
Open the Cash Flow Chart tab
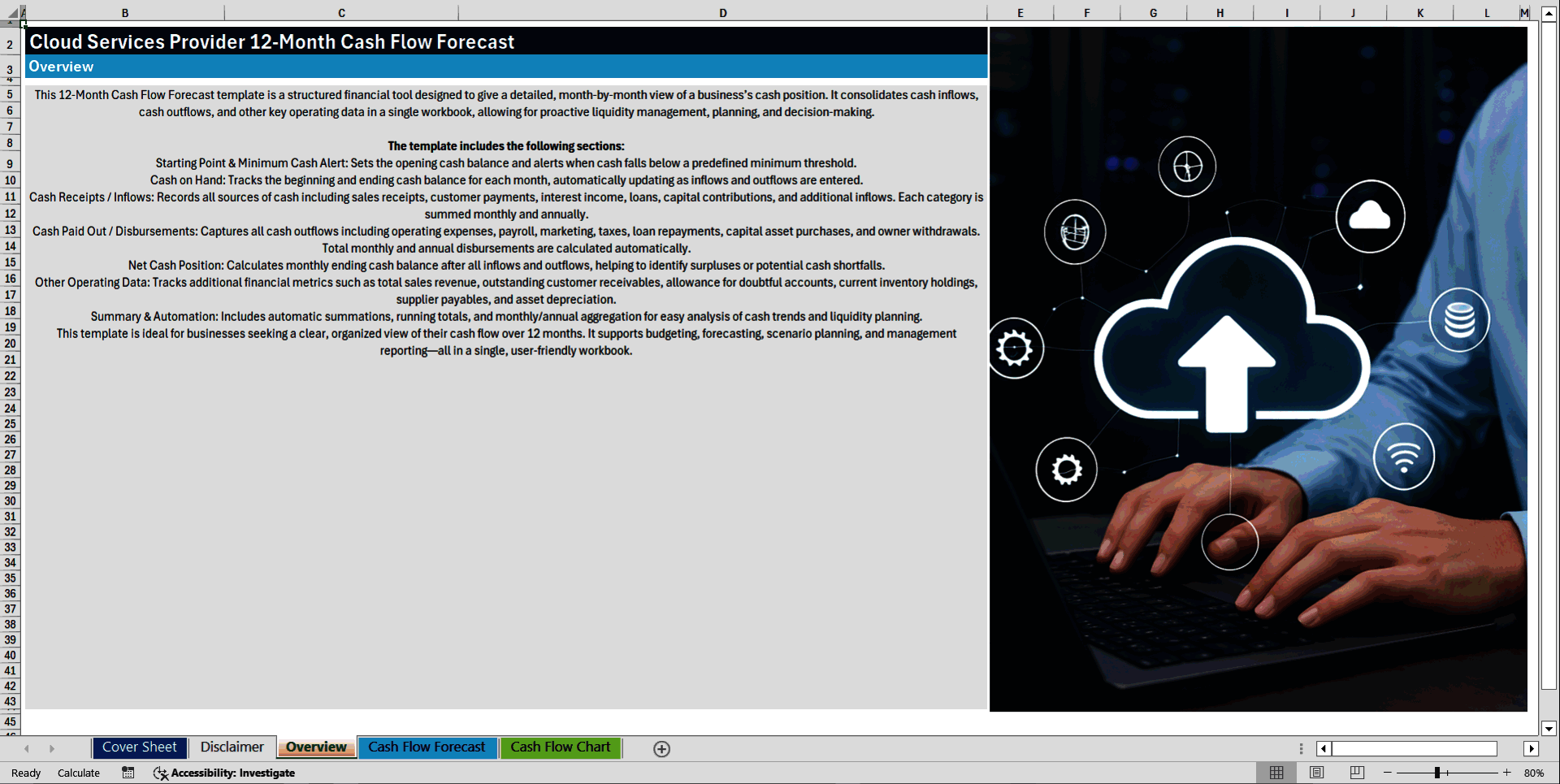coord(561,747)
